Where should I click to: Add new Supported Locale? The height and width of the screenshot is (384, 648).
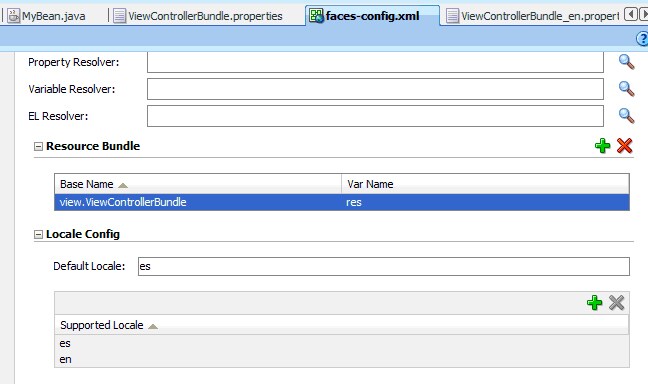pyautogui.click(x=594, y=303)
